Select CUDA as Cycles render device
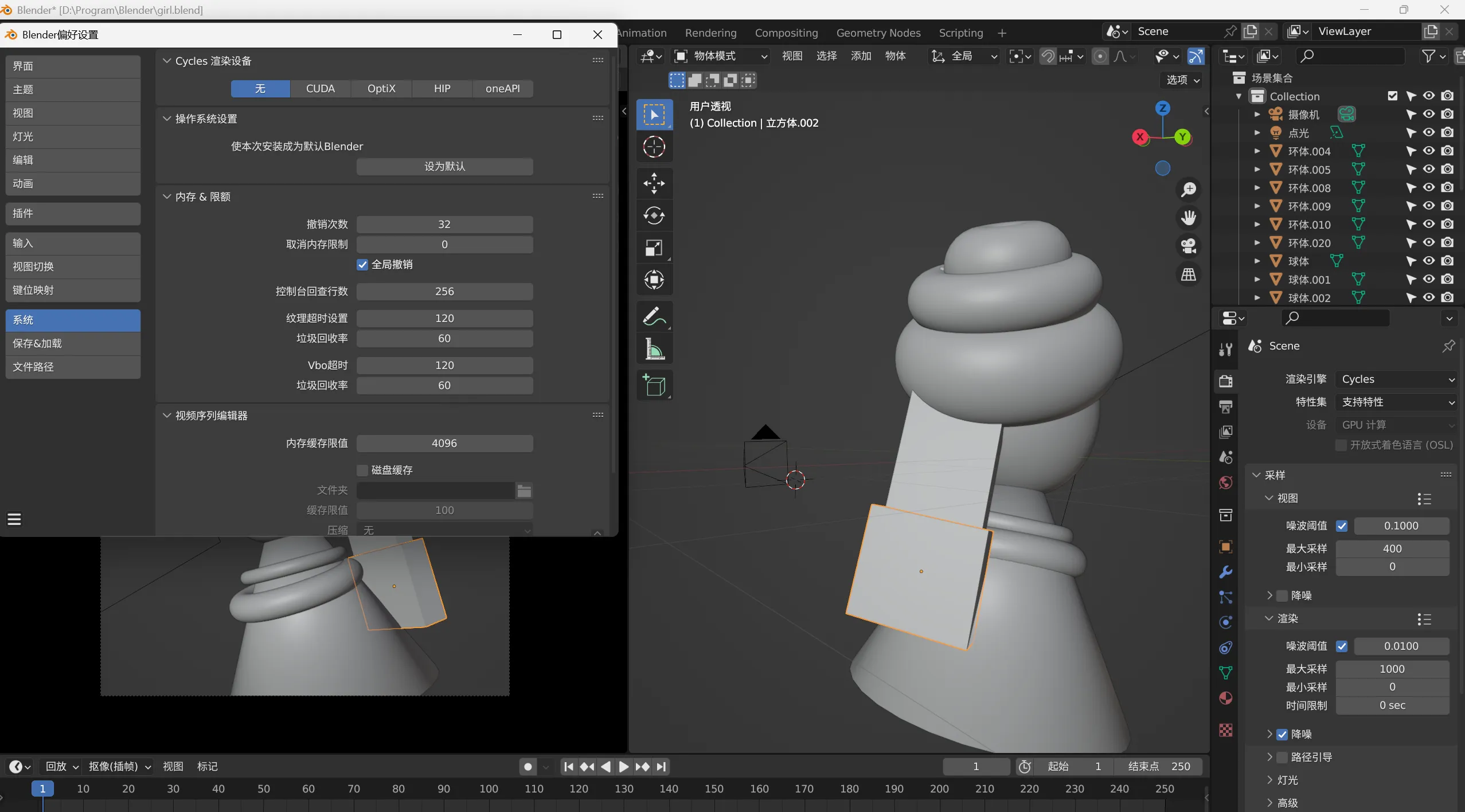The height and width of the screenshot is (812, 1465). coord(320,89)
